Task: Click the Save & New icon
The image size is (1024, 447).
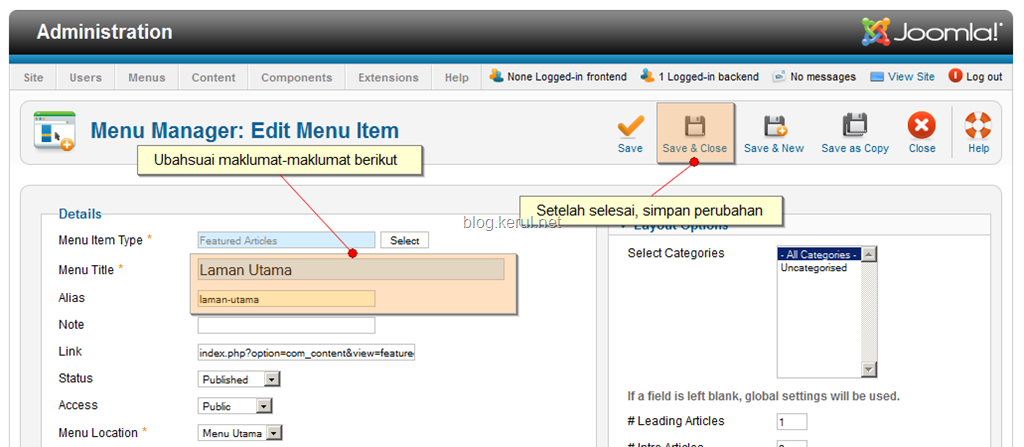Action: point(775,125)
